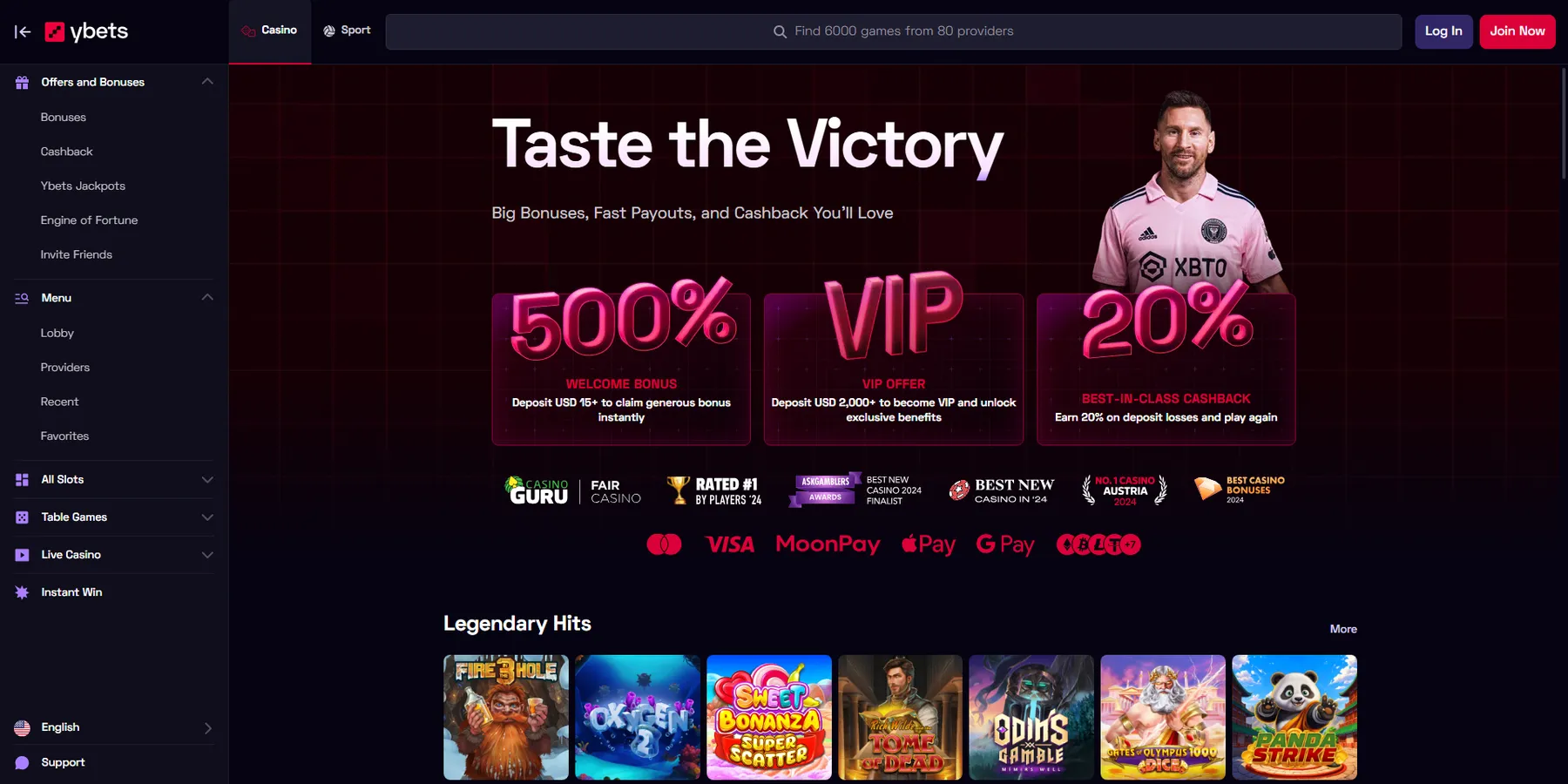Click the Join Now button

1517,31
